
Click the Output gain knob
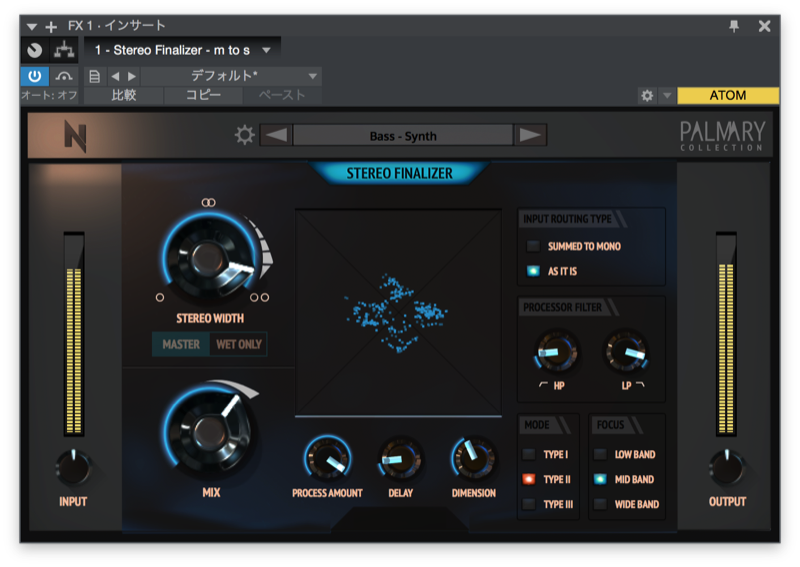[x=727, y=467]
